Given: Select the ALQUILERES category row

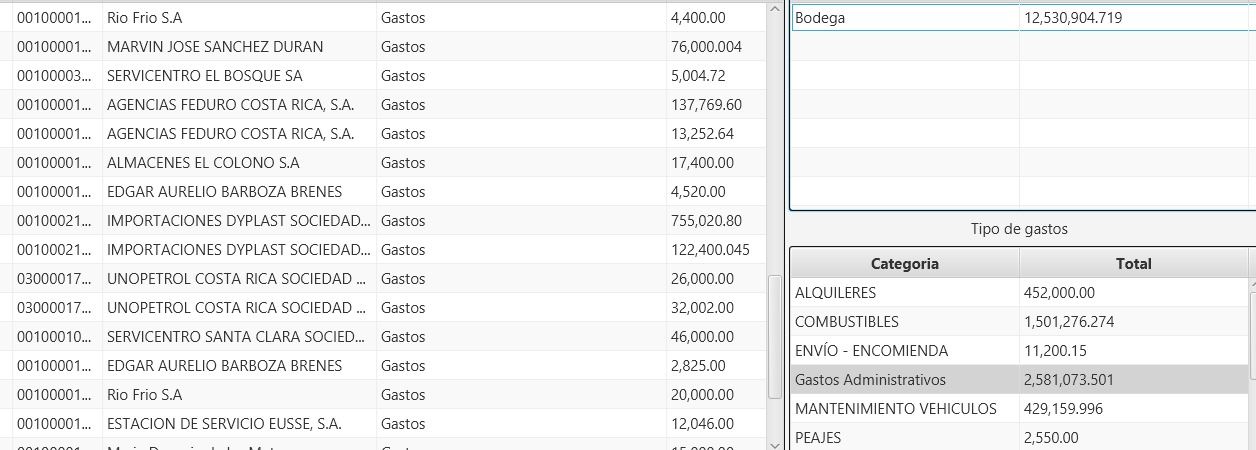Looking at the screenshot, I should [x=905, y=293].
